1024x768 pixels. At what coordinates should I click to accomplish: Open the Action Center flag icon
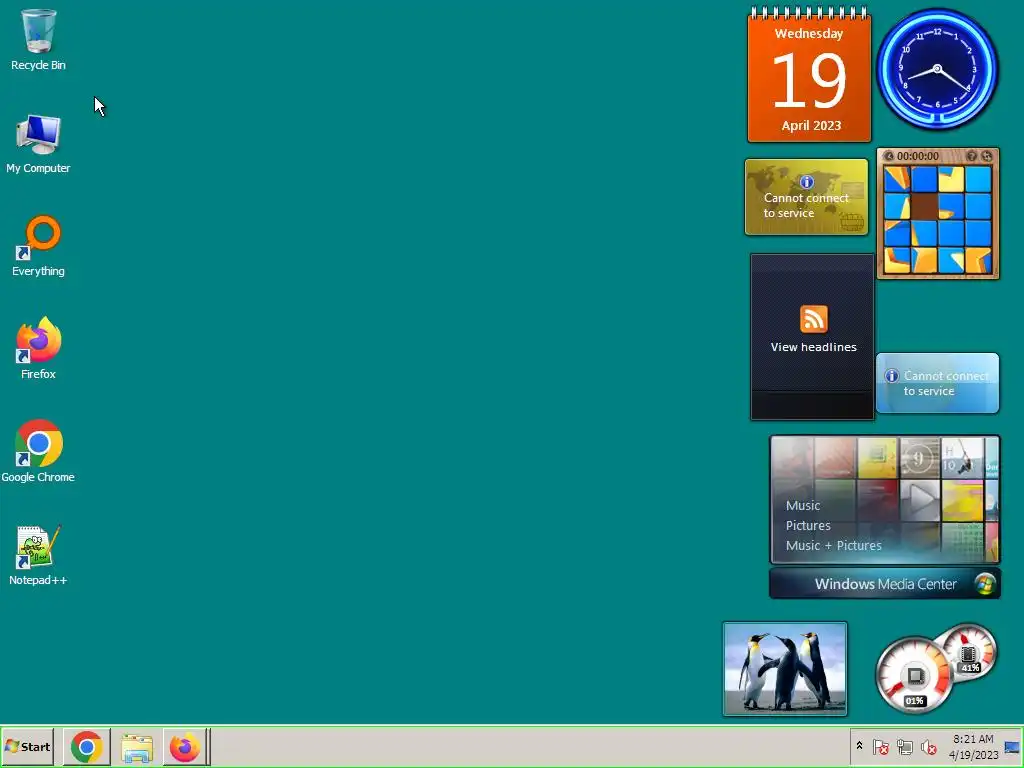coord(880,746)
